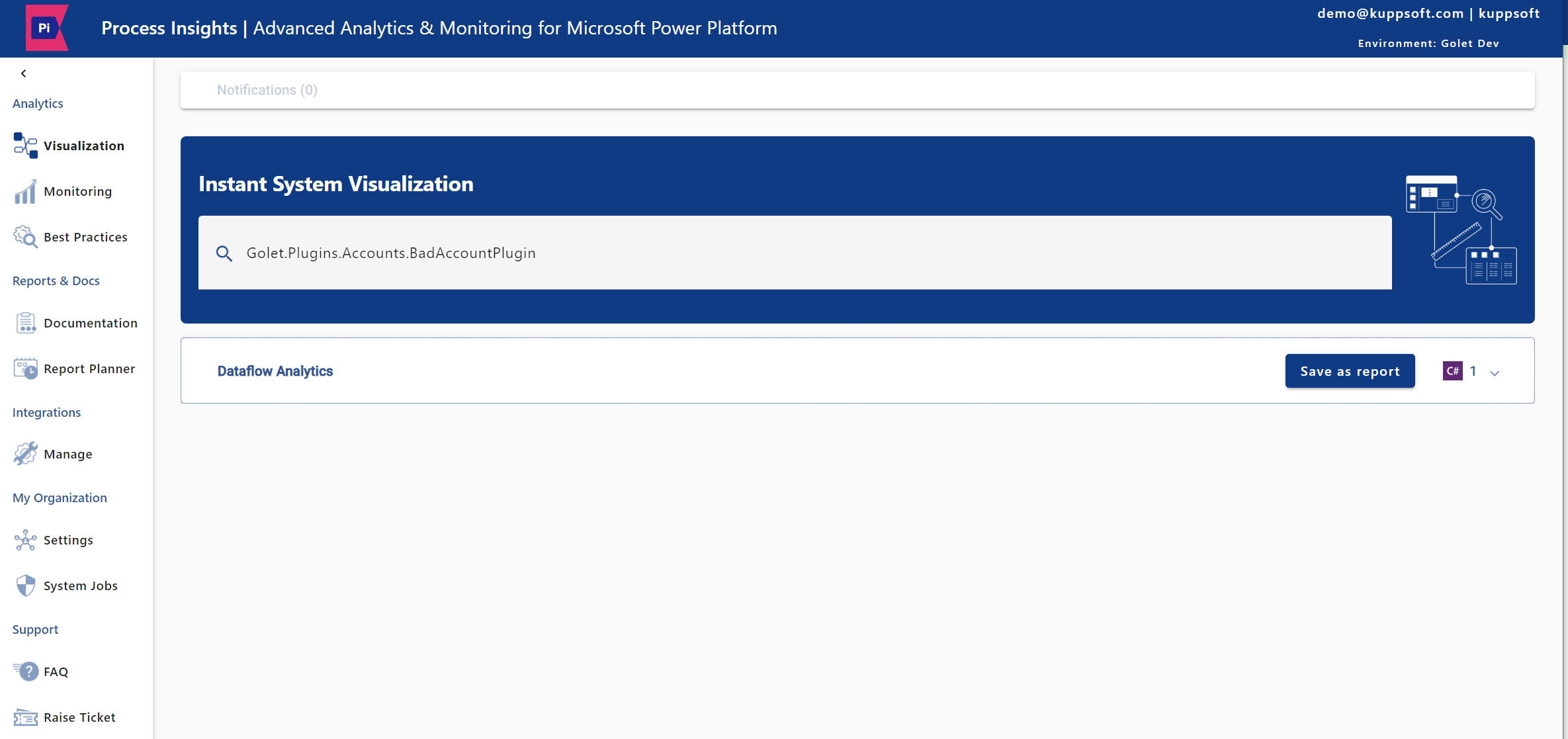Open the FAQ page
The height and width of the screenshot is (739, 1568).
click(x=56, y=672)
